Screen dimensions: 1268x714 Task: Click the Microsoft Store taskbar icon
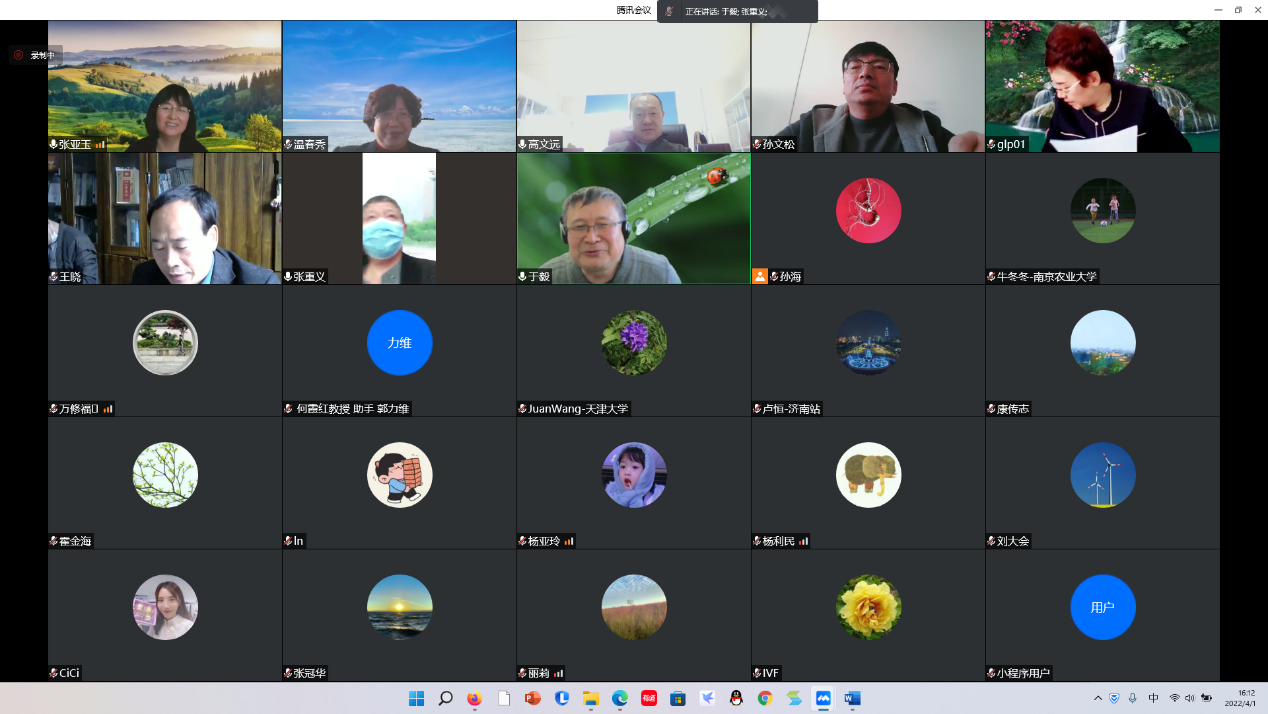[678, 698]
